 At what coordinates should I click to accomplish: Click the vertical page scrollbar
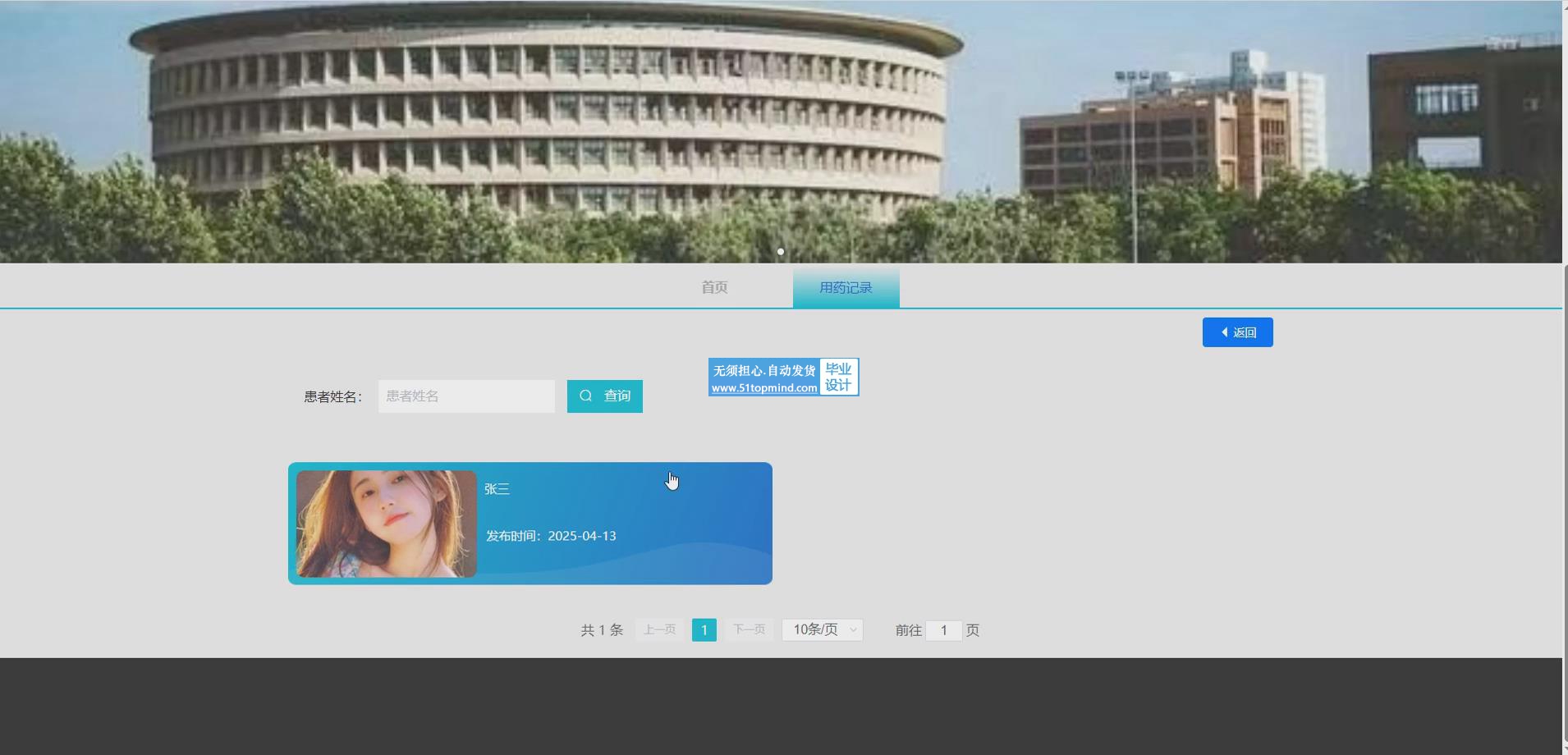coord(1564,492)
